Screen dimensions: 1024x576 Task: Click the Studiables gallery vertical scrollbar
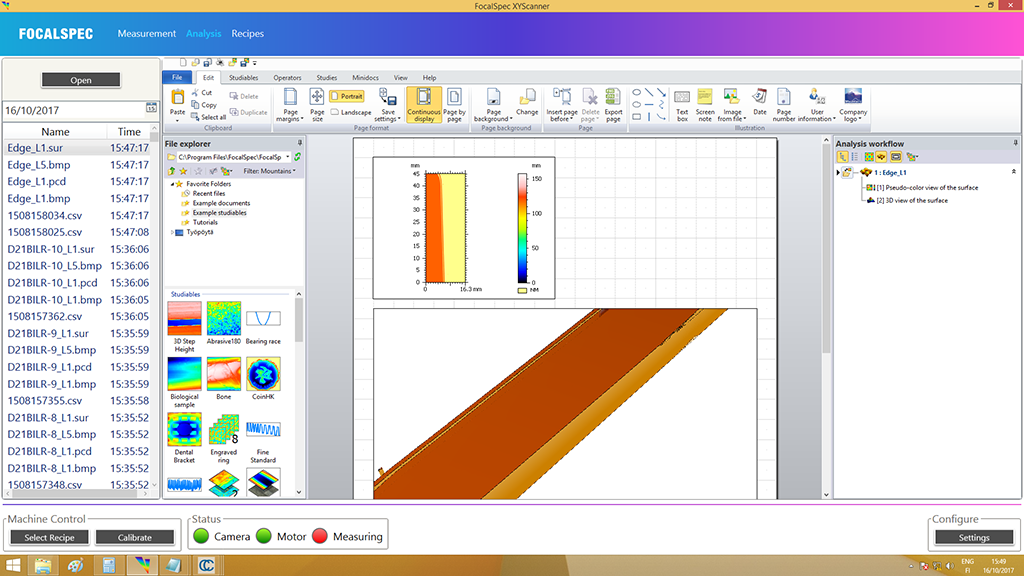(x=299, y=393)
